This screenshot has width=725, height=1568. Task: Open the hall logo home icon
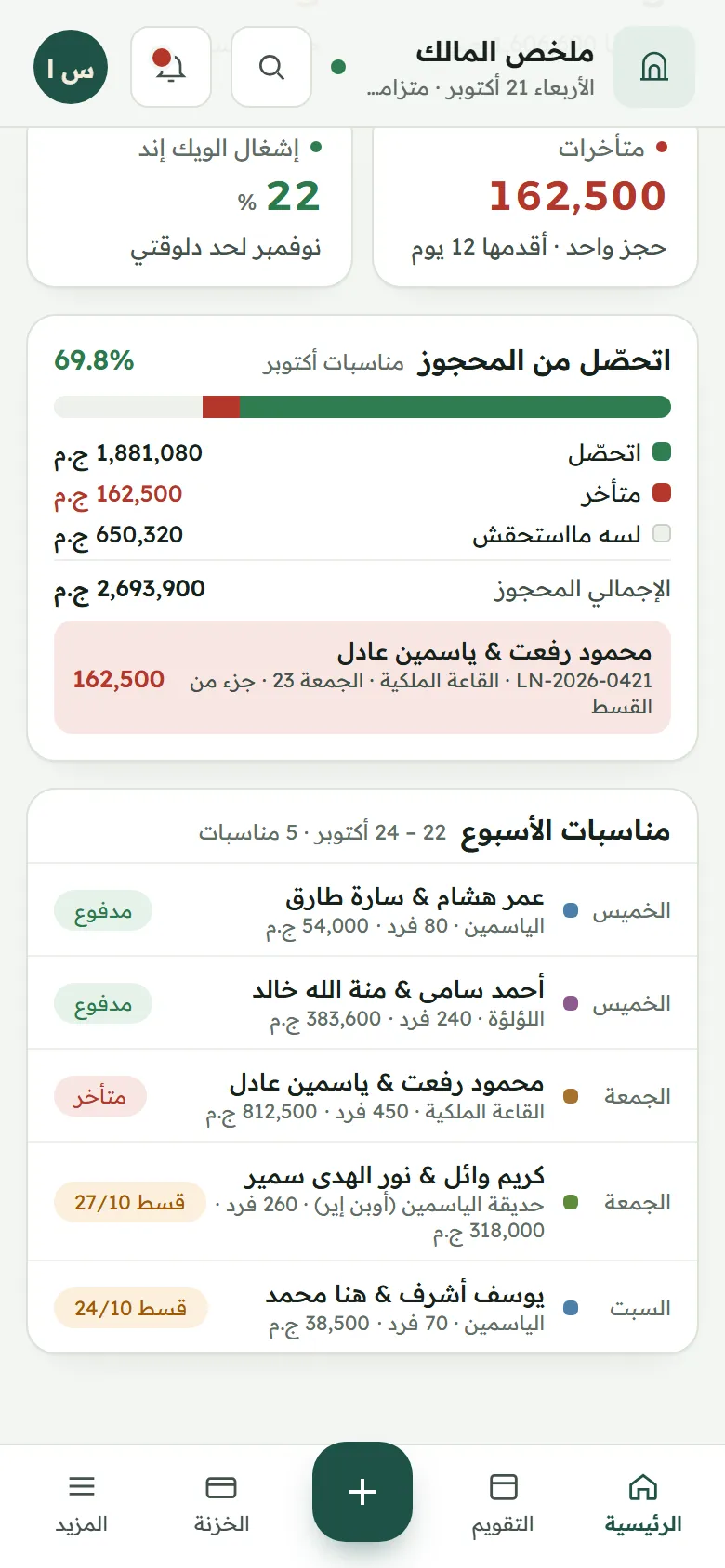coord(654,67)
